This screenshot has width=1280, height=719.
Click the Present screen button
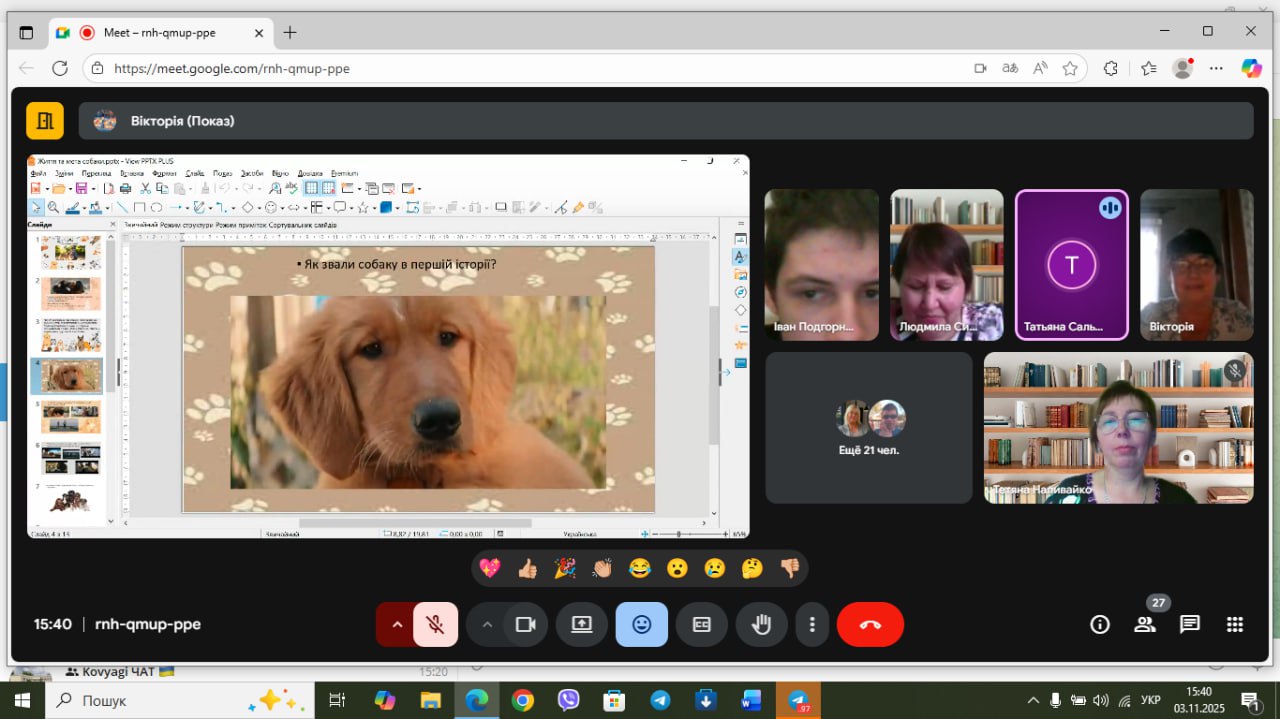pos(582,625)
